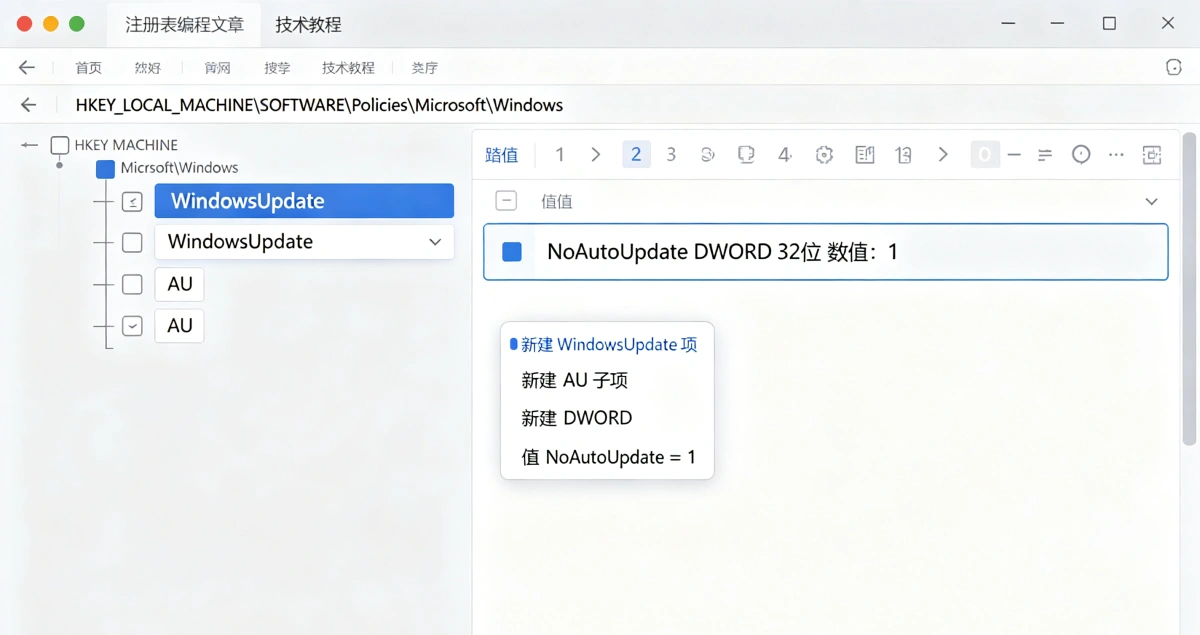
Task: Choose 新建 WindowsUpdate 项 from context menu
Action: tap(607, 344)
